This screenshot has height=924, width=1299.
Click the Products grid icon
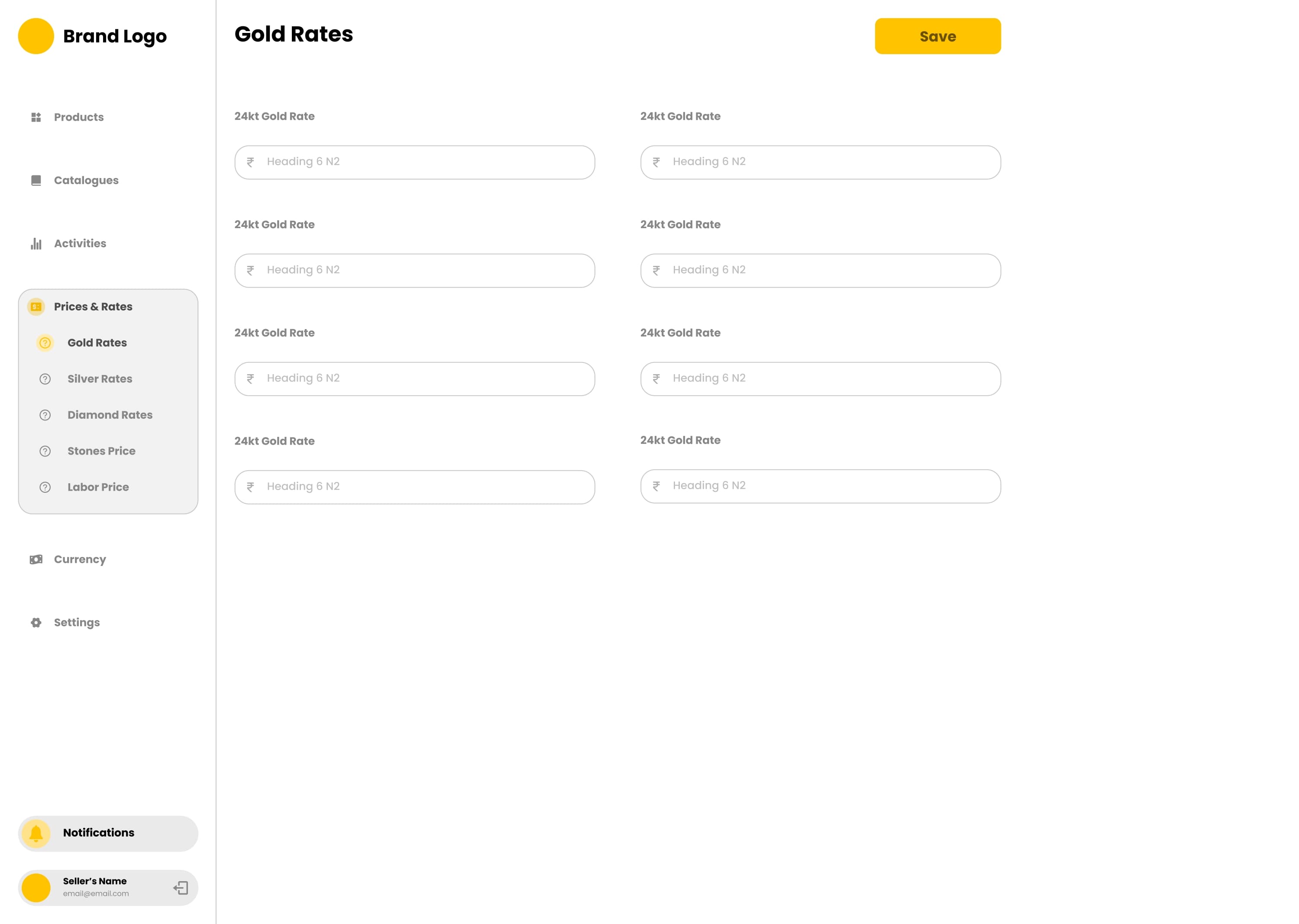(x=36, y=117)
